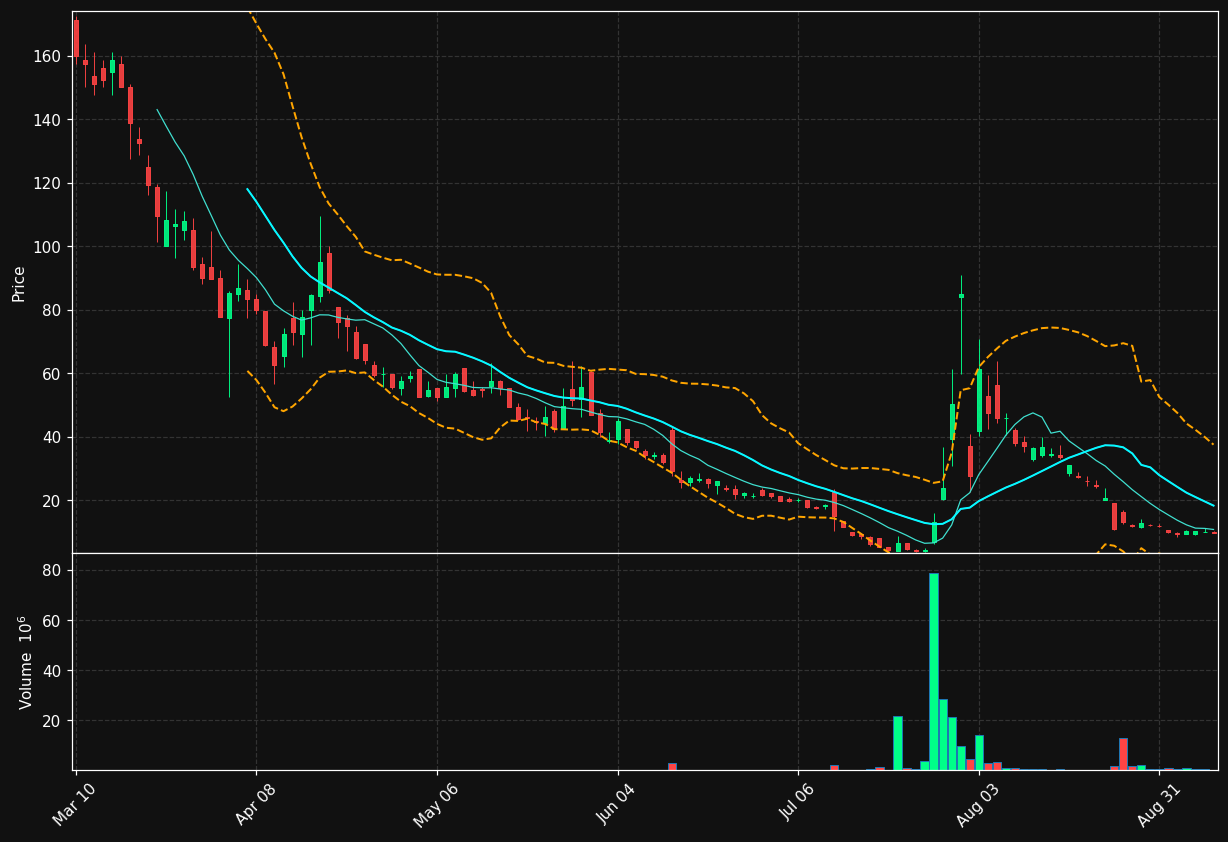Viewport: 1228px width, 842px height.
Task: Click the 40 volume axis value
Action: pyautogui.click(x=51, y=670)
